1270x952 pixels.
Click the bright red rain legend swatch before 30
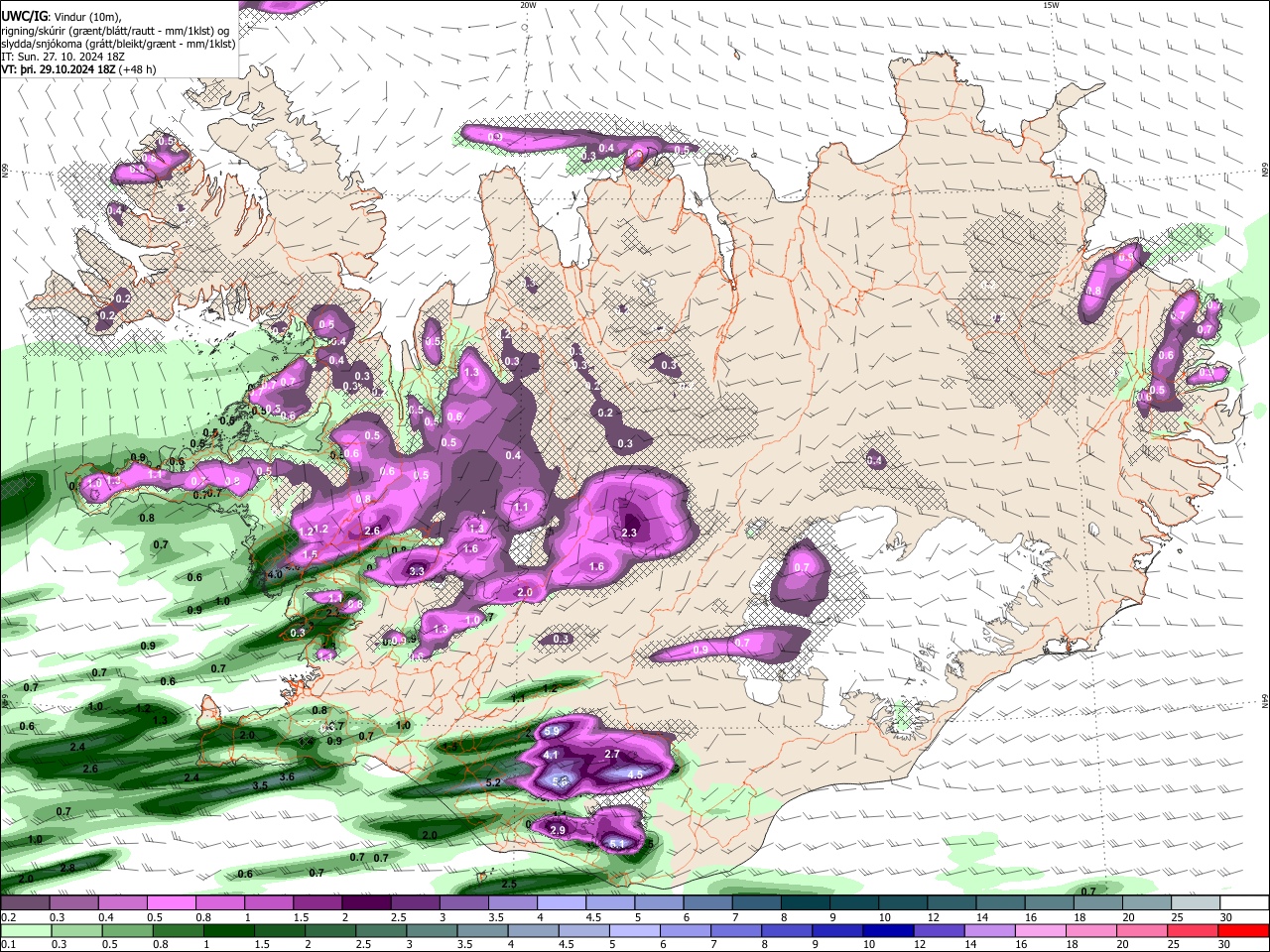pyautogui.click(x=1241, y=930)
